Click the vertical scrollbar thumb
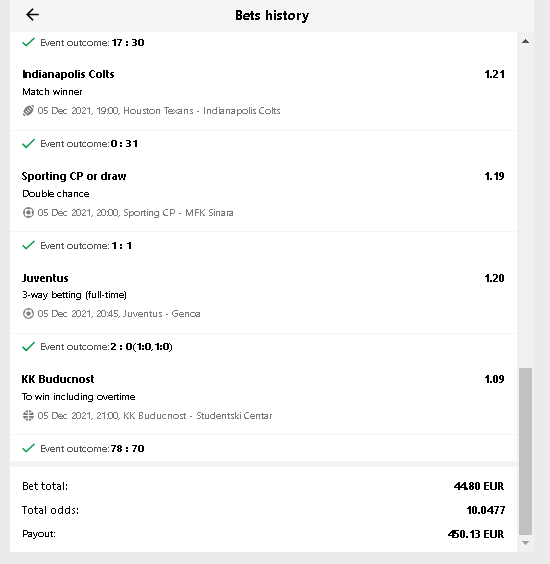Screen dimensions: 550x564 tap(525, 451)
